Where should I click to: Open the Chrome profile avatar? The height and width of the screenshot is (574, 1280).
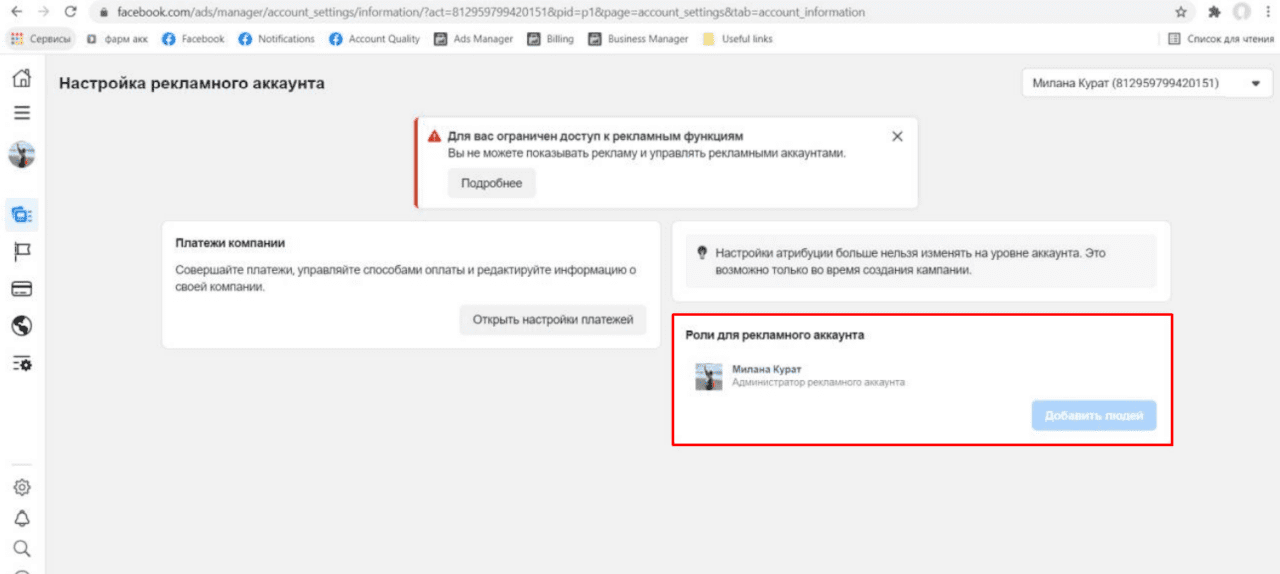pos(1241,12)
